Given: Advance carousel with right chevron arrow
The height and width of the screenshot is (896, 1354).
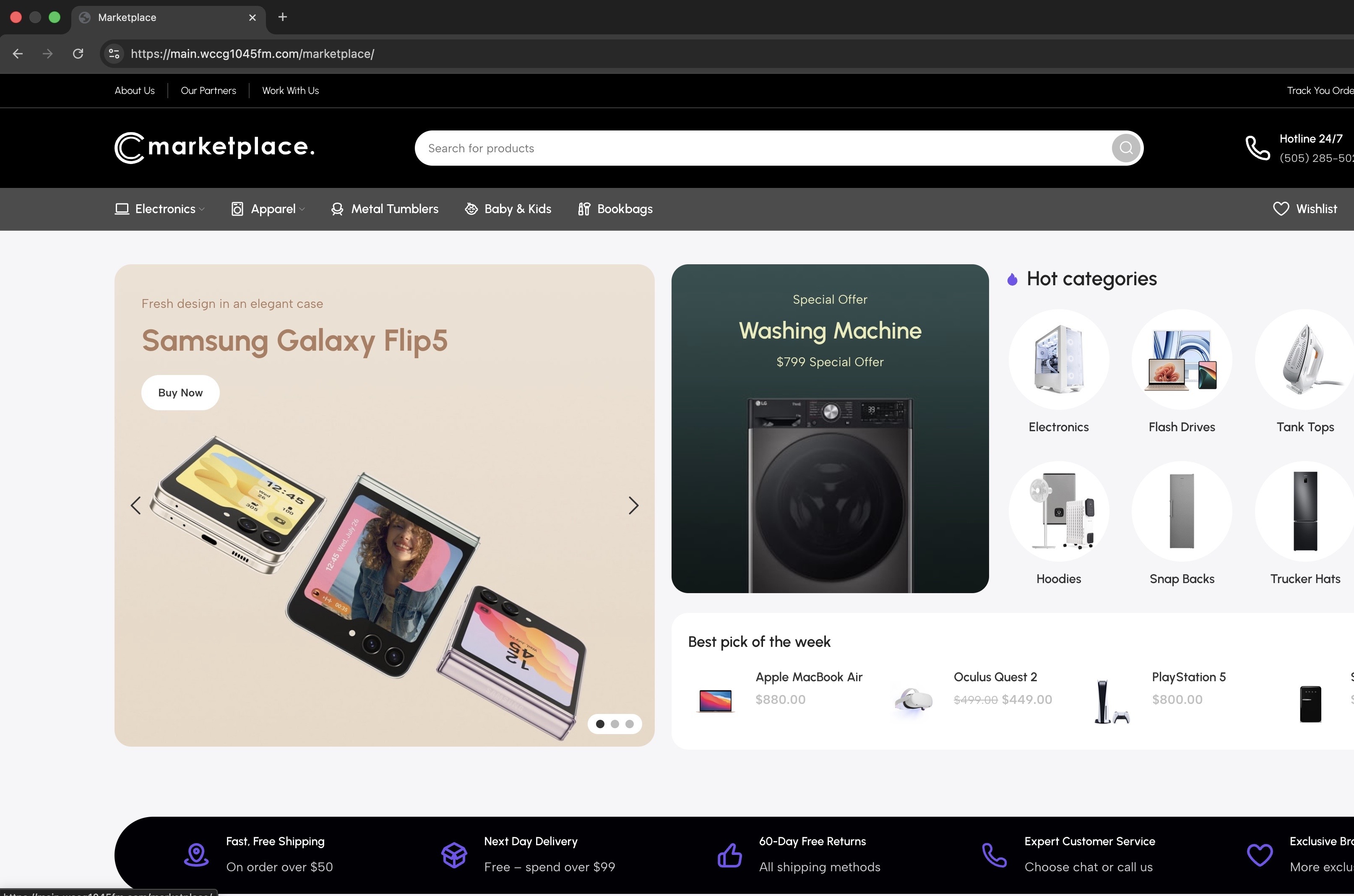Looking at the screenshot, I should [x=633, y=505].
